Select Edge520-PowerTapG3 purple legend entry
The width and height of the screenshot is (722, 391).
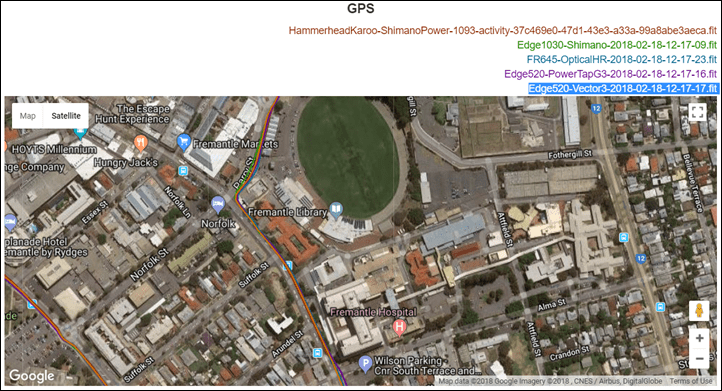[x=611, y=74]
